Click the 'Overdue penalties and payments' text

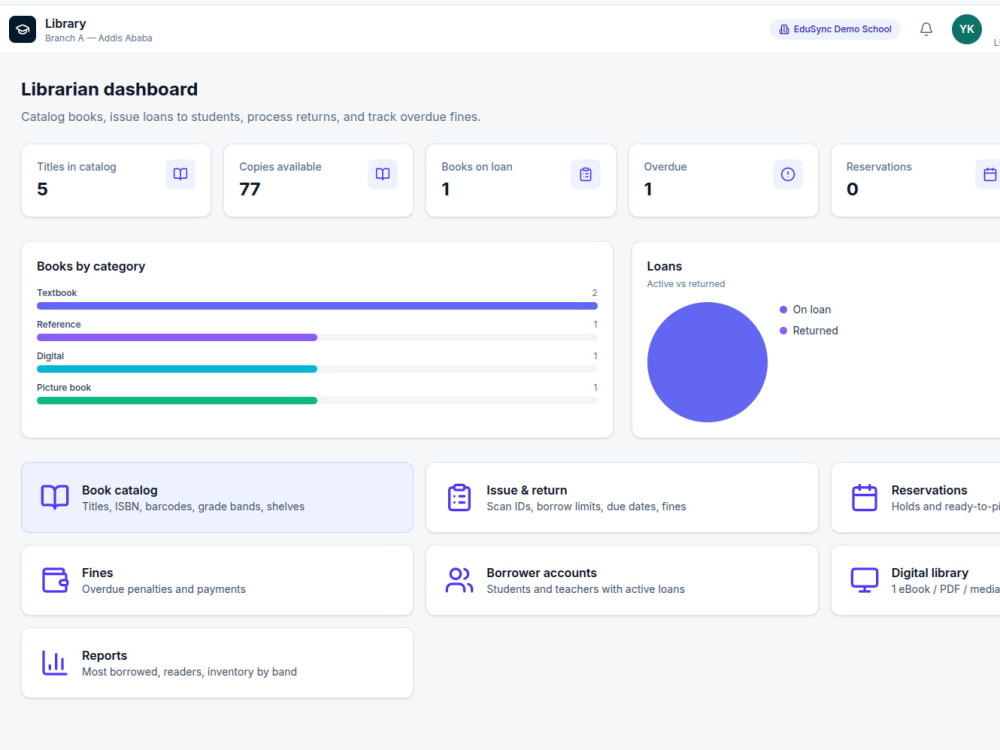[x=163, y=589]
